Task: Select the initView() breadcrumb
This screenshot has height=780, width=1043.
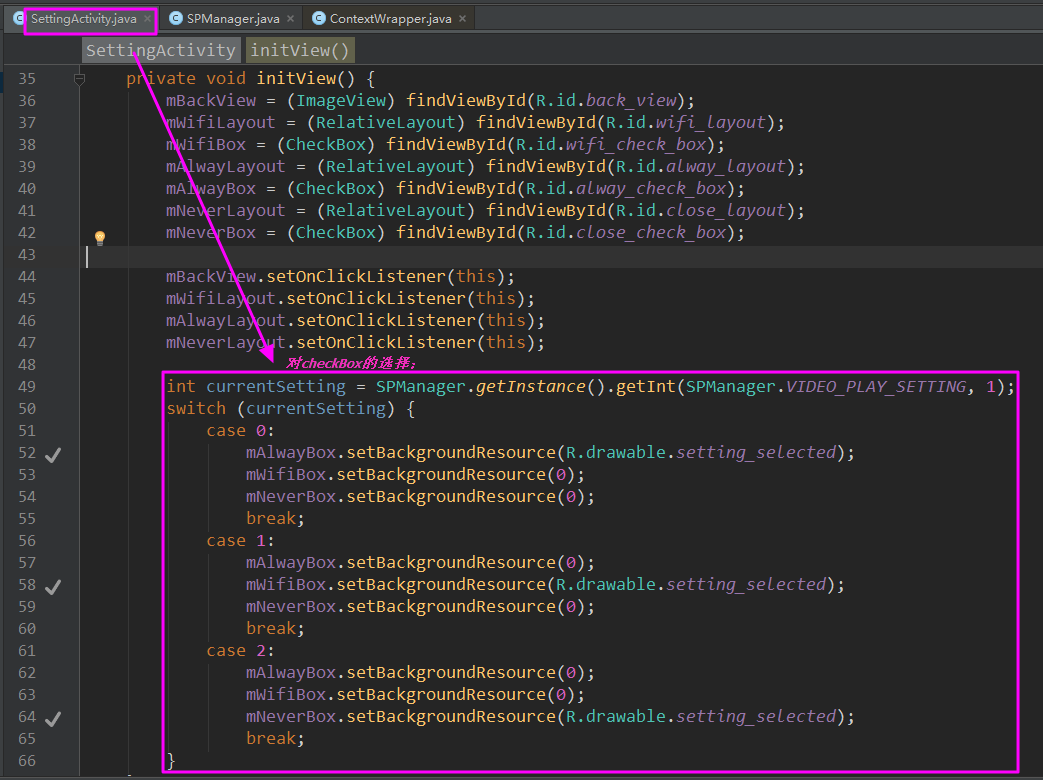Action: 300,50
